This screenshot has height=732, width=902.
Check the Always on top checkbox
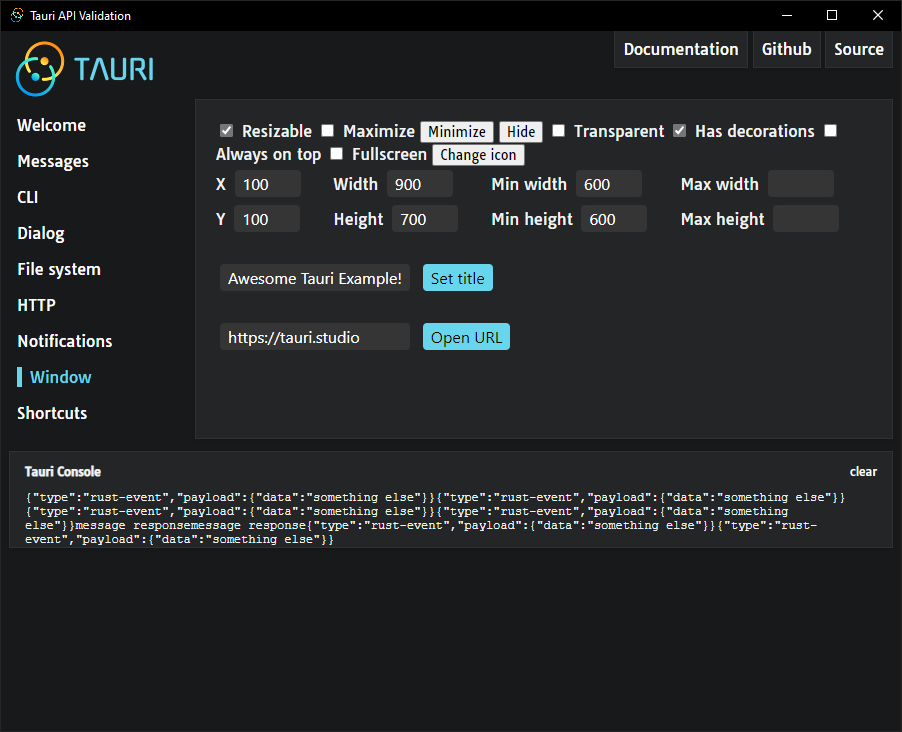click(830, 131)
